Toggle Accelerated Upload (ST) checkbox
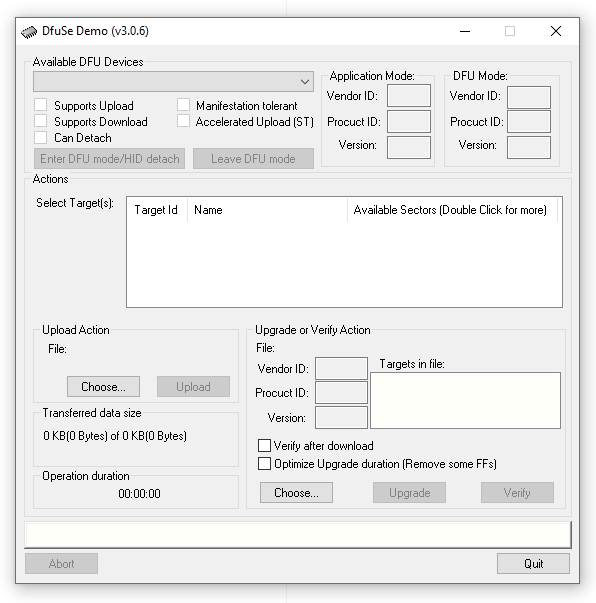This screenshot has width=596, height=603. [x=183, y=121]
